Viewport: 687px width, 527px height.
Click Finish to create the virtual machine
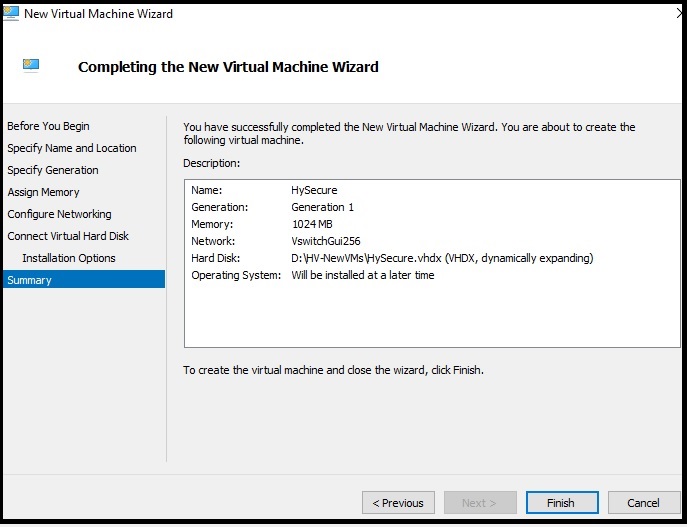560,503
